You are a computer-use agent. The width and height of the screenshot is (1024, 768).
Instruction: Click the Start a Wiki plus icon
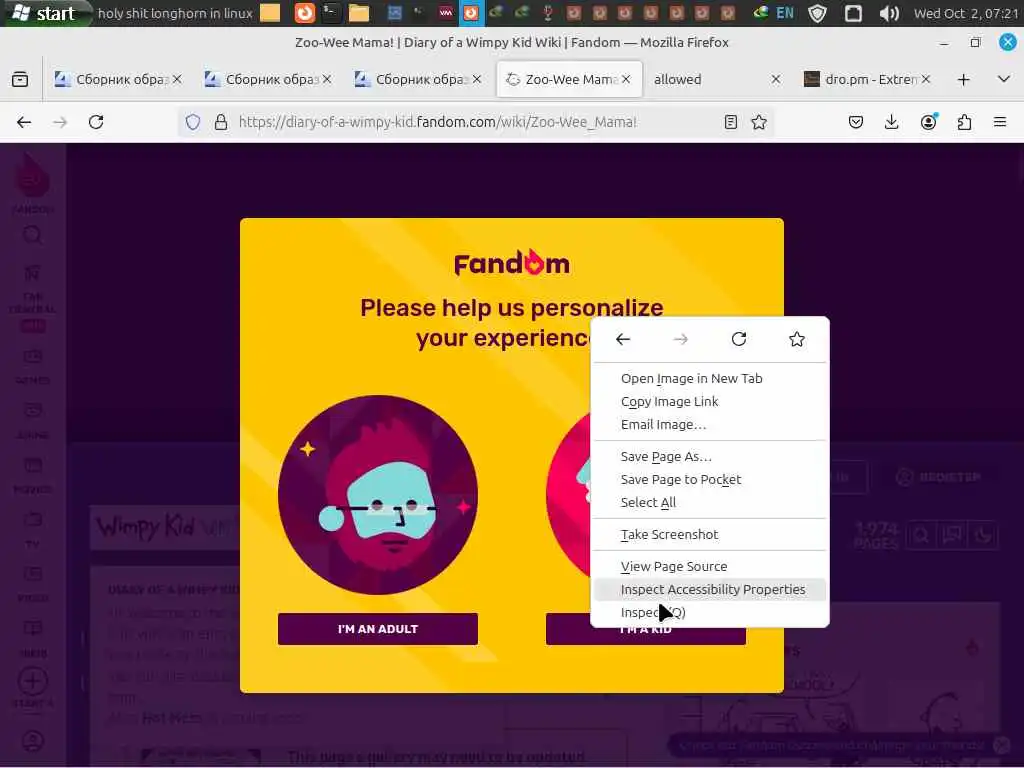click(33, 681)
